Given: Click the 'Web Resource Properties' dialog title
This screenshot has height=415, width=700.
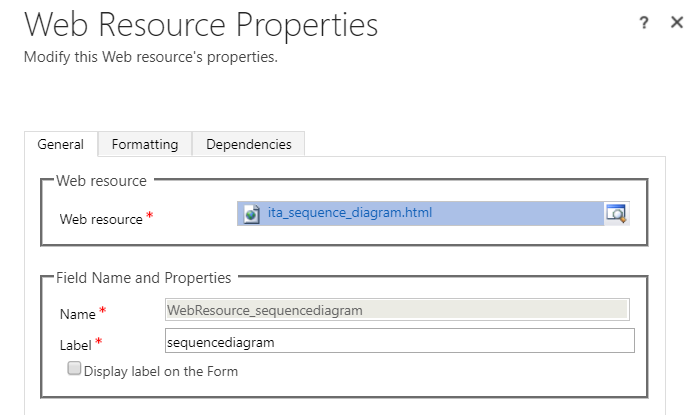Looking at the screenshot, I should [201, 26].
